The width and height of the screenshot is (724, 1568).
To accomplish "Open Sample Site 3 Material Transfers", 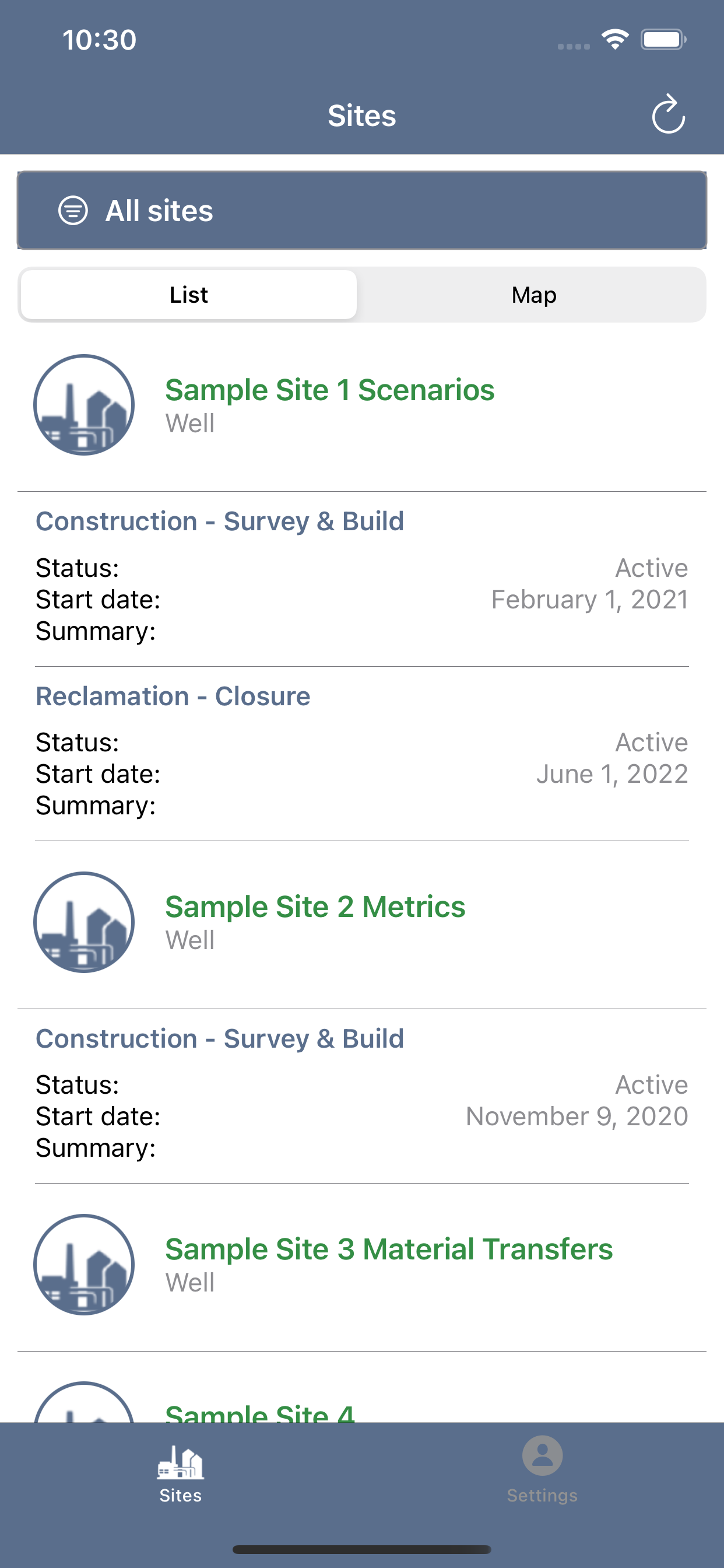I will click(x=389, y=1249).
